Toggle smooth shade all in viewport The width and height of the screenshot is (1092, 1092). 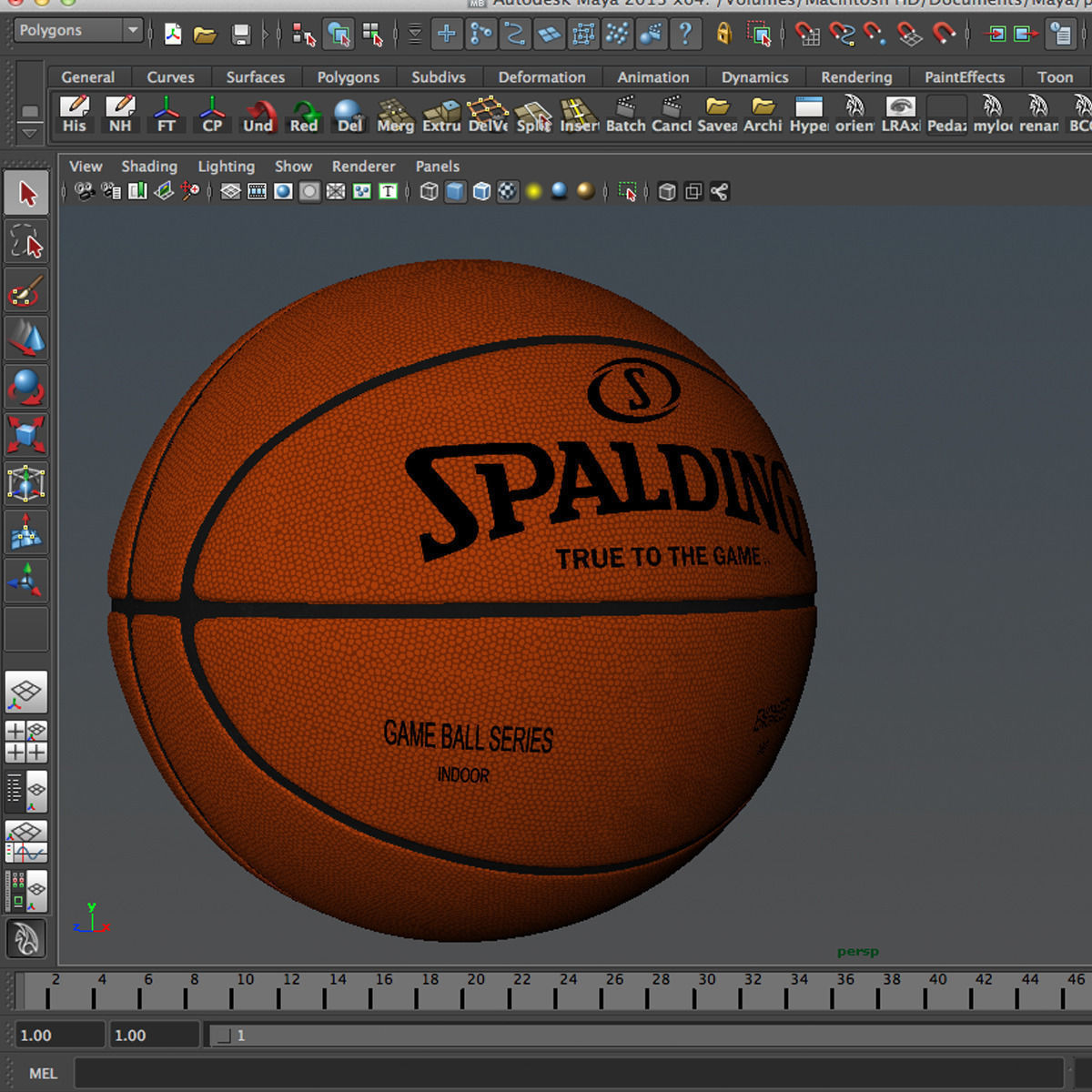pos(455,191)
